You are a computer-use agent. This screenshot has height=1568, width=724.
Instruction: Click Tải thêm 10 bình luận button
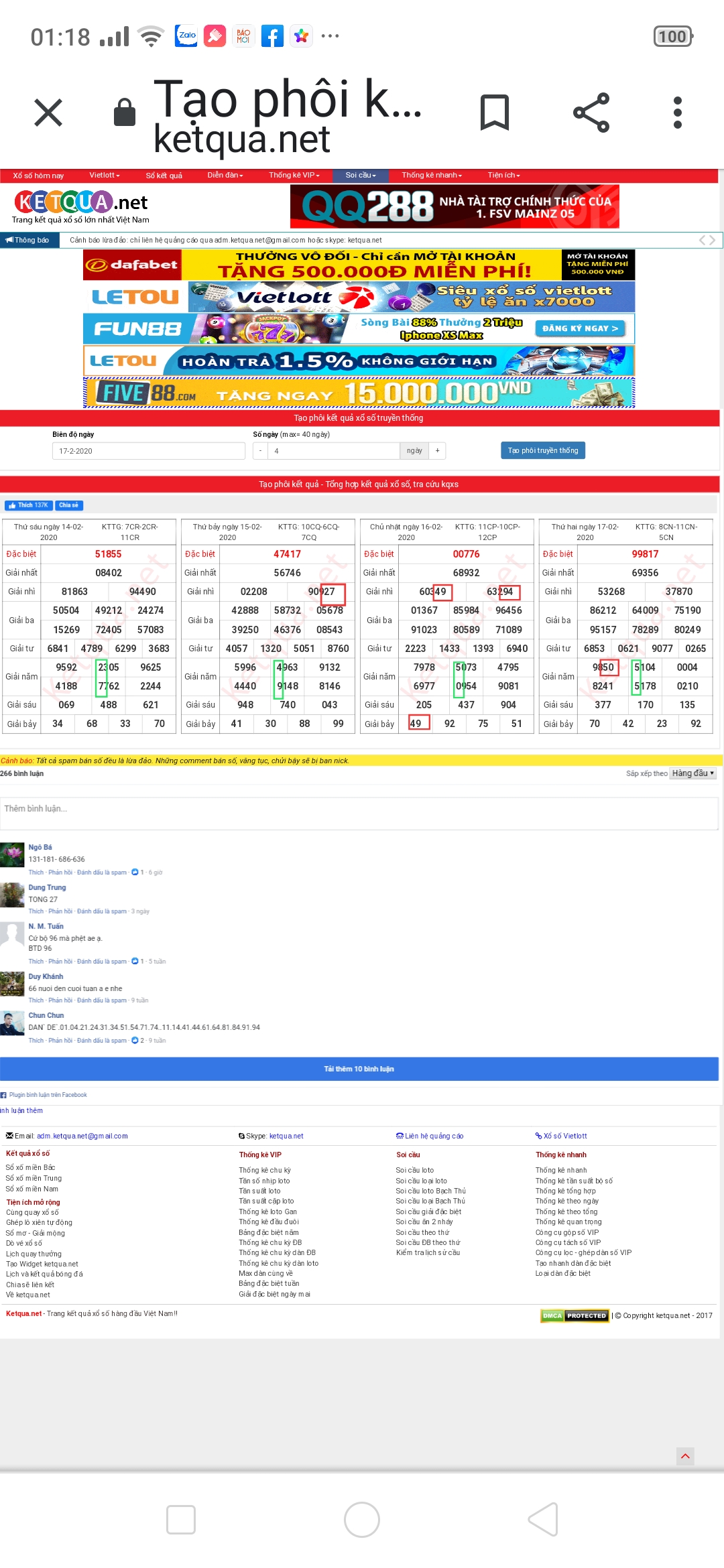click(359, 1069)
